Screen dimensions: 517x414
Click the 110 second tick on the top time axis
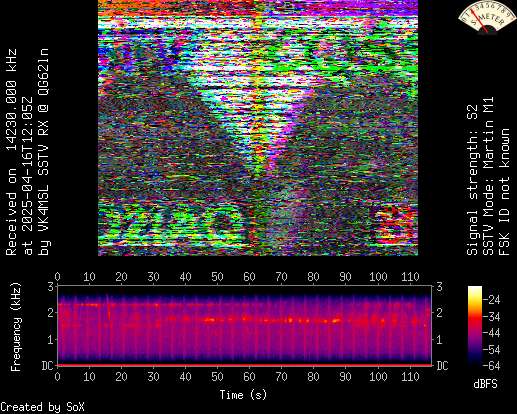[410, 277]
